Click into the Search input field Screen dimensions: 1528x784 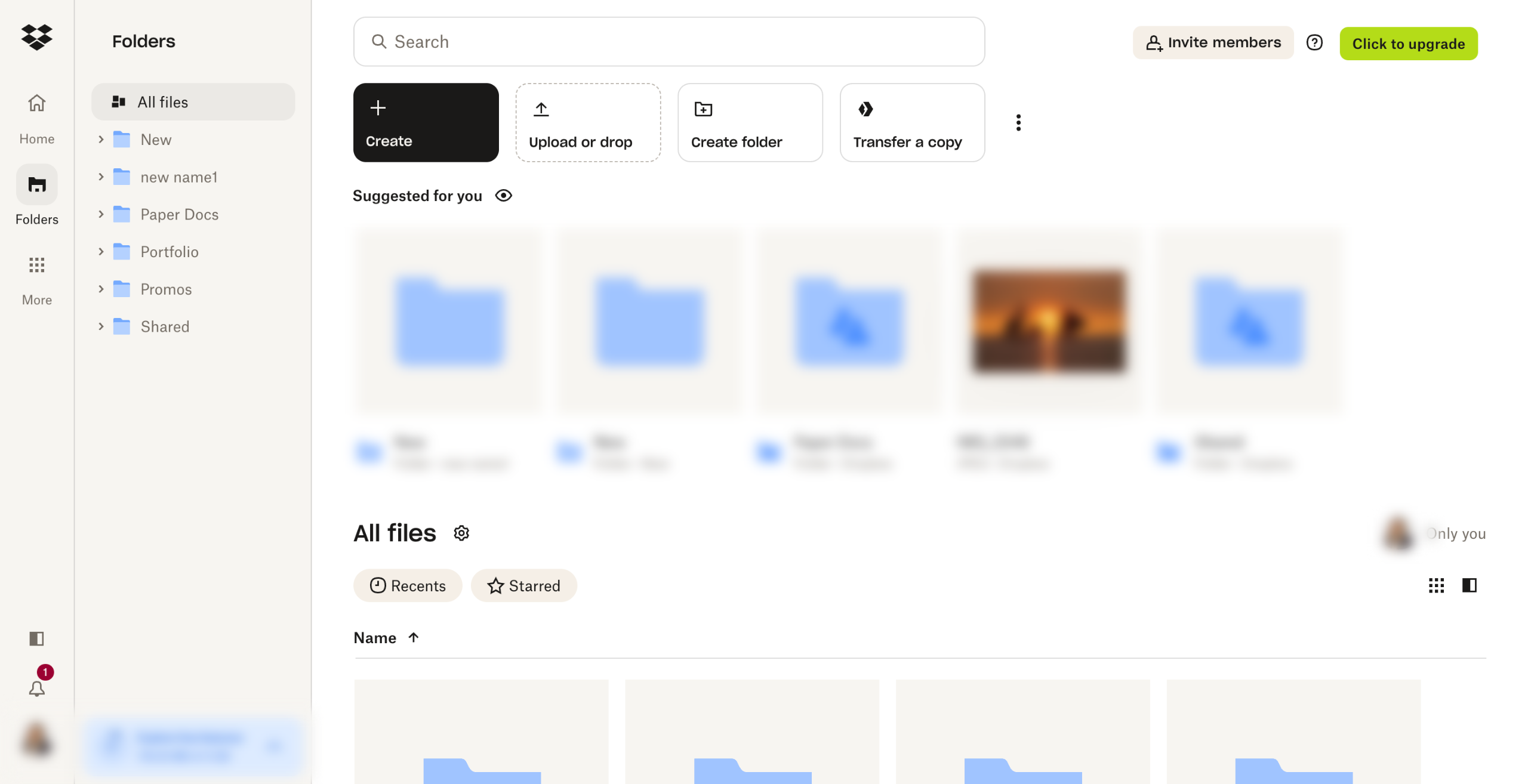[668, 42]
